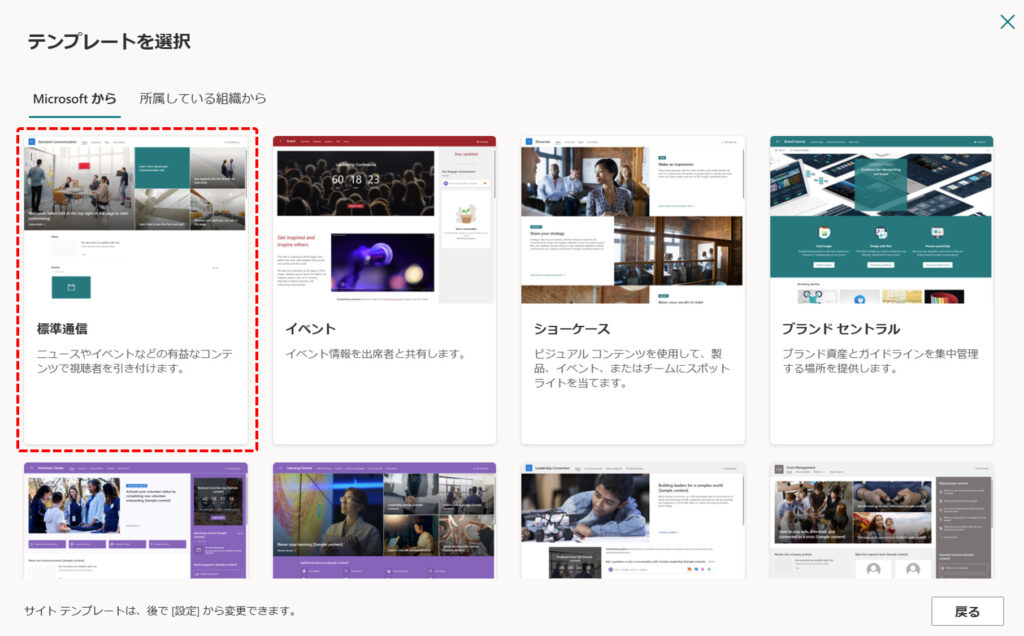Viewport: 1024px width, 636px height.
Task: Close the テンプレートを選択 dialog
Action: click(x=1007, y=22)
